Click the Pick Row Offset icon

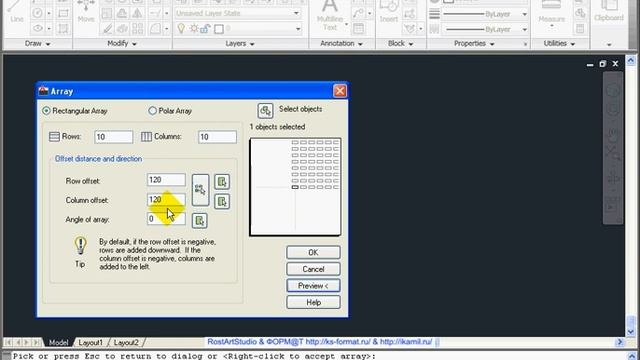(x=222, y=182)
